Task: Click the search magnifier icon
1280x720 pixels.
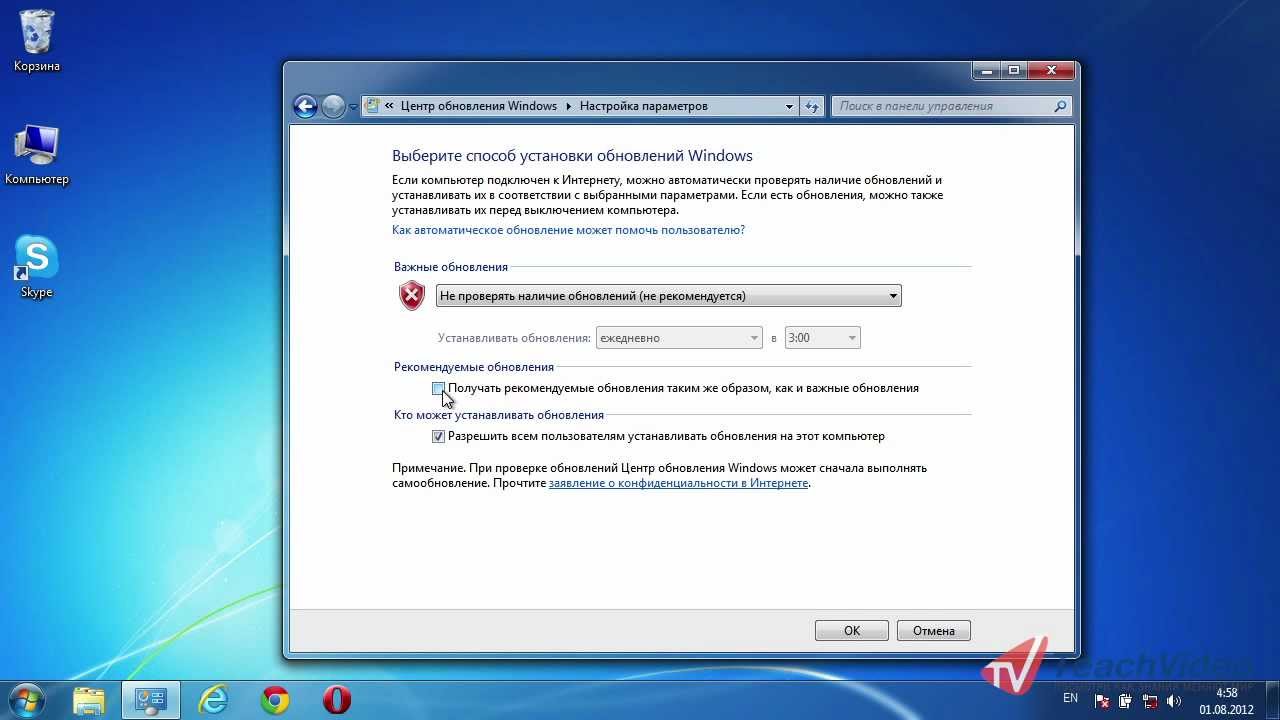Action: click(1061, 106)
